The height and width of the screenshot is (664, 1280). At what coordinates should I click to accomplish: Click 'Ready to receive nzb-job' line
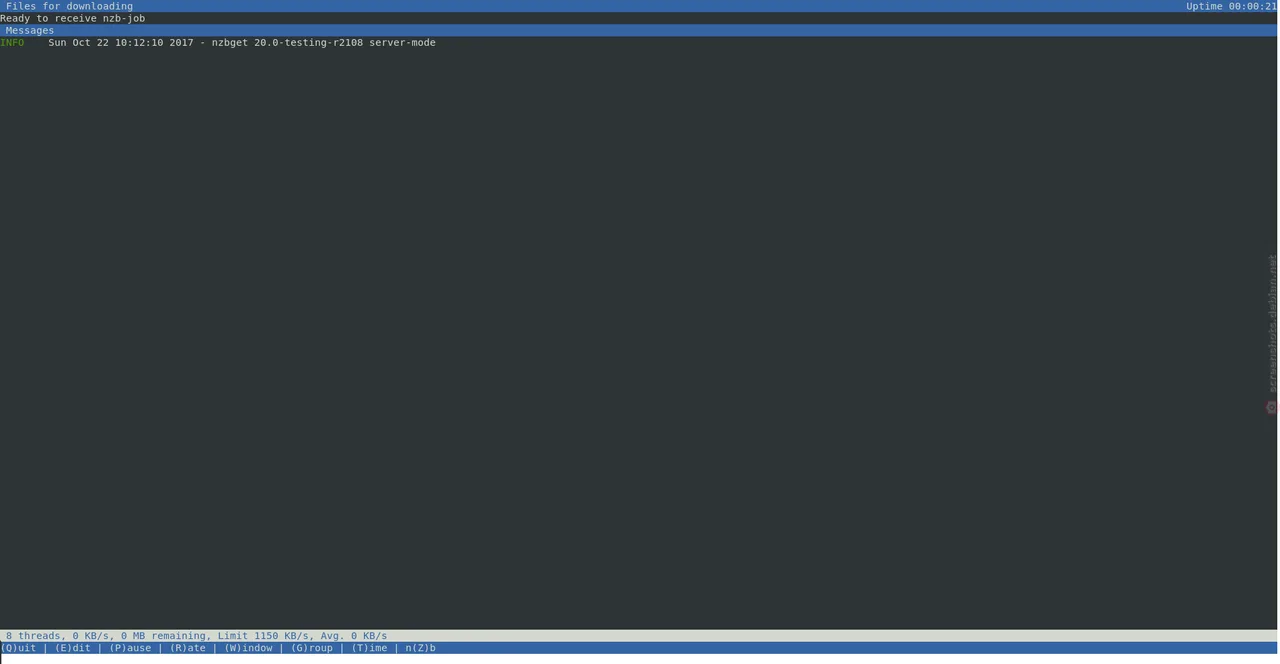[x=73, y=18]
